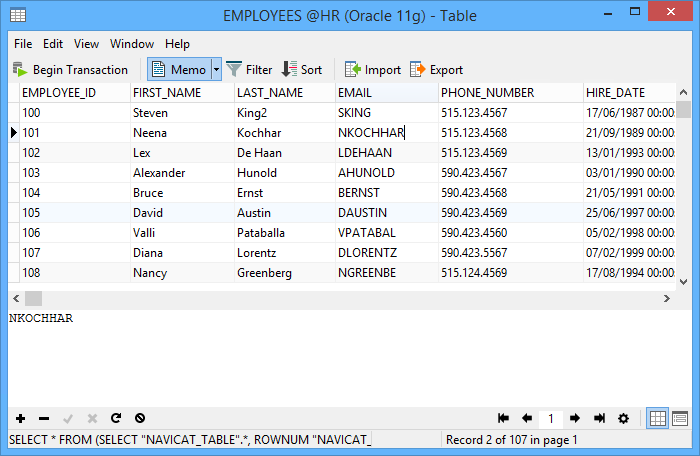Go to the first page
The width and height of the screenshot is (700, 456).
click(x=503, y=418)
